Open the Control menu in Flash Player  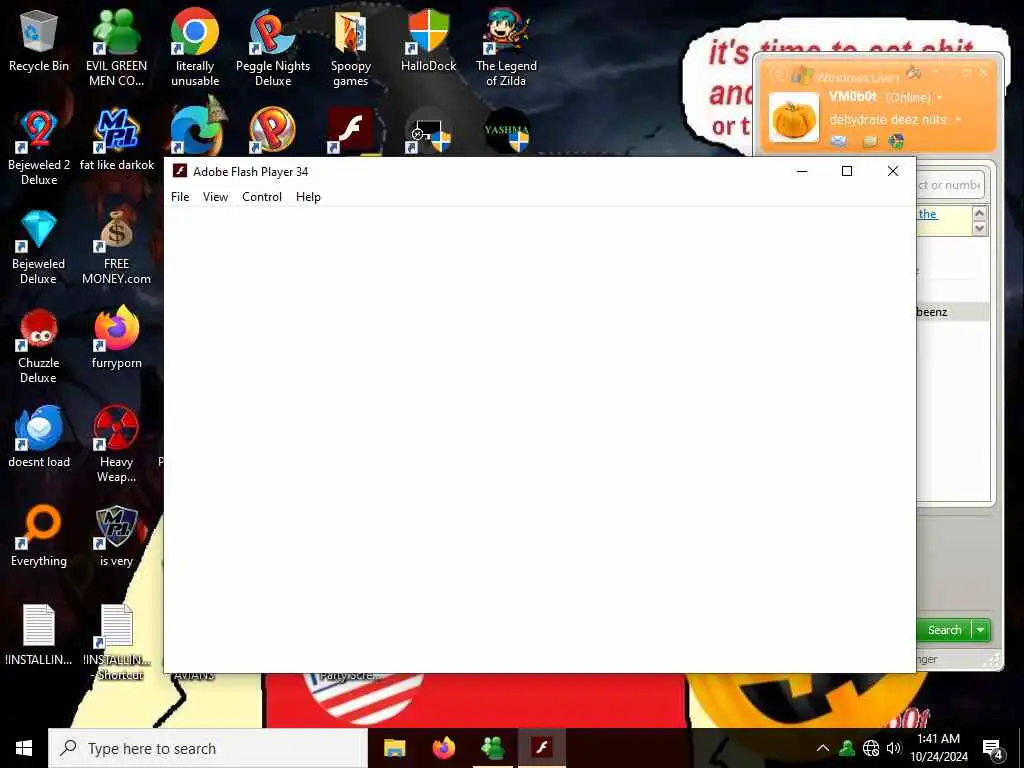click(262, 197)
